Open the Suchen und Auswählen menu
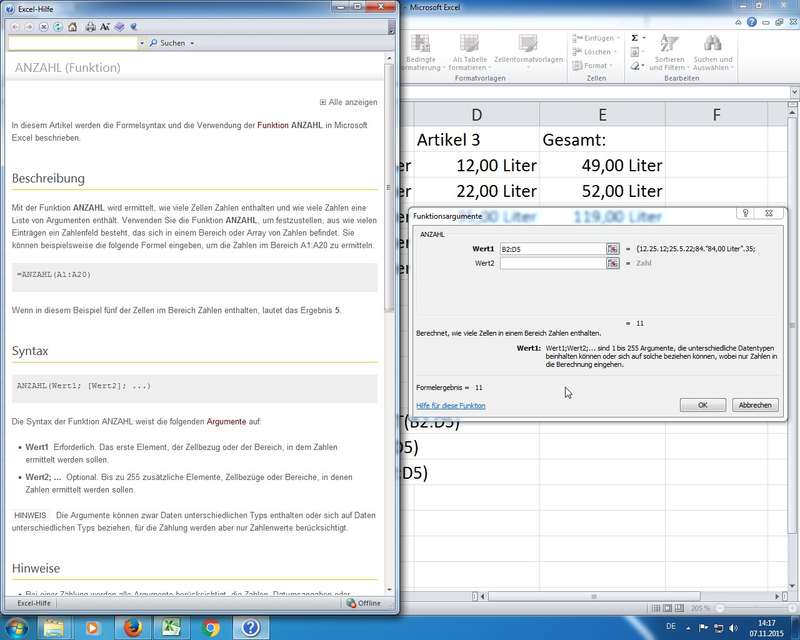Screen dimensions: 800x640 [x=712, y=59]
